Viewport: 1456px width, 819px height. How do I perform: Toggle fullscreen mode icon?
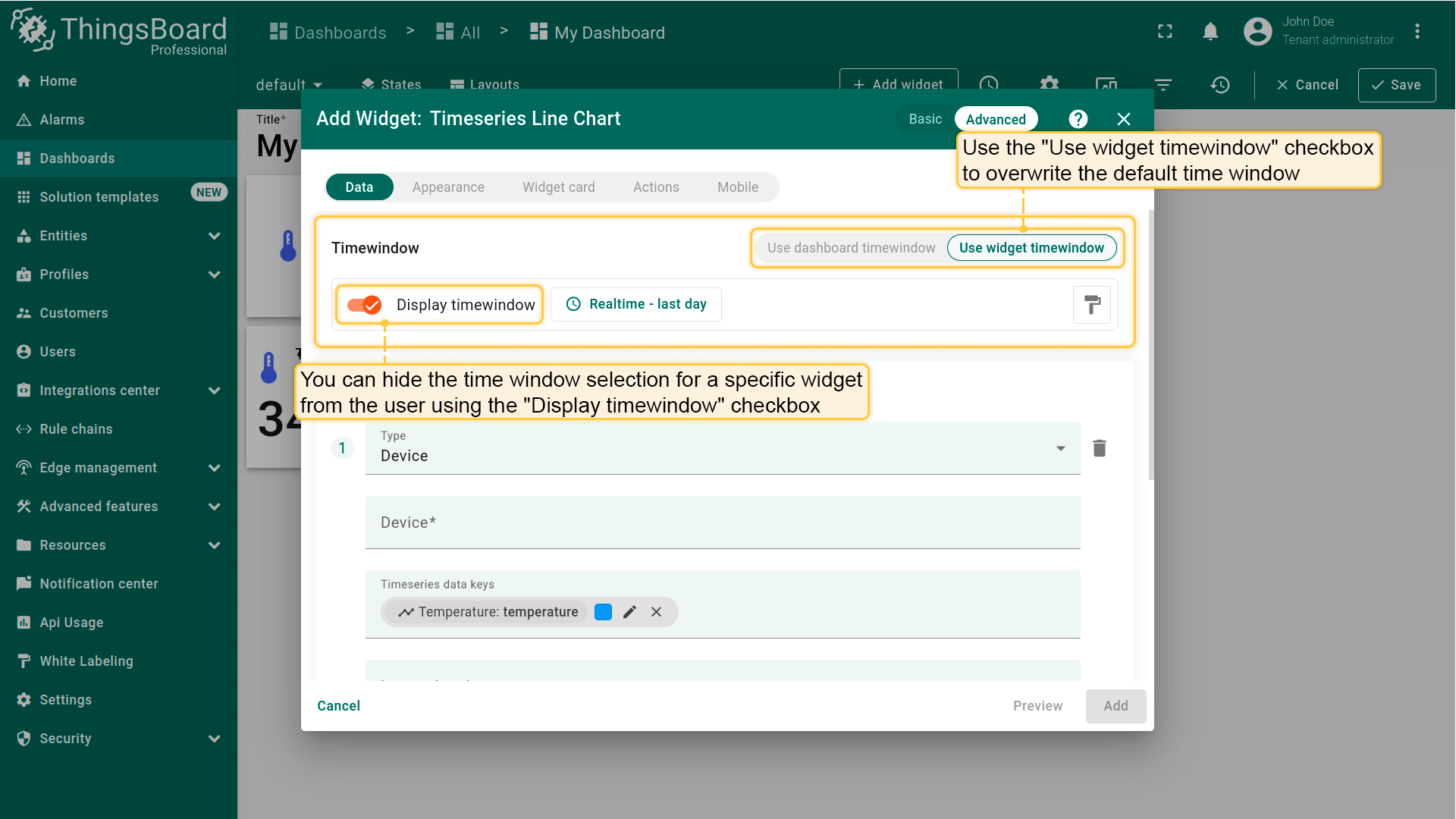click(1165, 32)
